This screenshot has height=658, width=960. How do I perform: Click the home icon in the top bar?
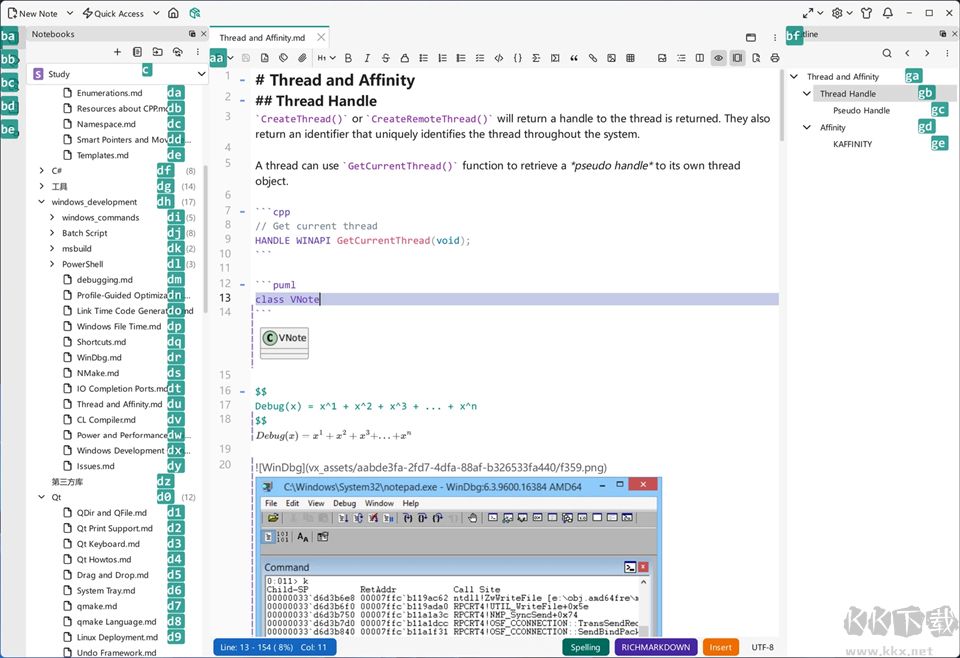[173, 13]
